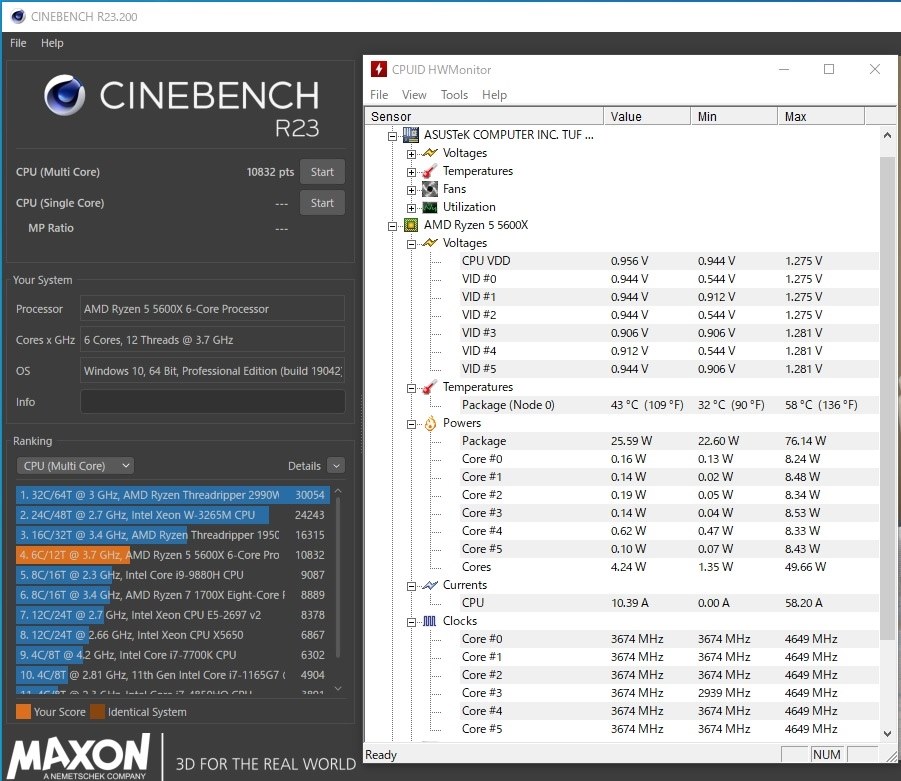This screenshot has width=901, height=781.
Task: Click the Cores x GHz field
Action: tap(213, 340)
